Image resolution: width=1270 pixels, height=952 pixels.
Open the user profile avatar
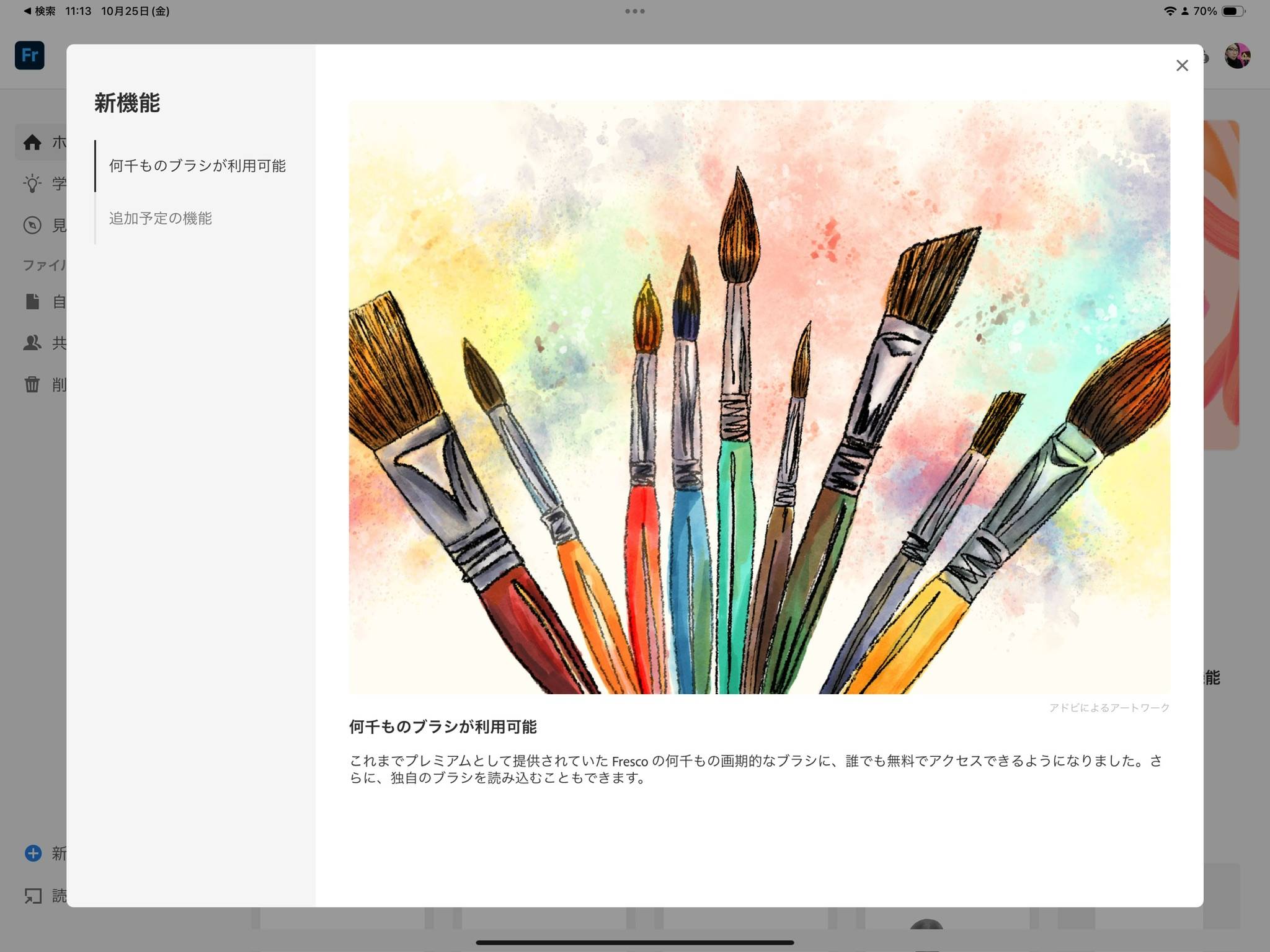coord(1237,56)
